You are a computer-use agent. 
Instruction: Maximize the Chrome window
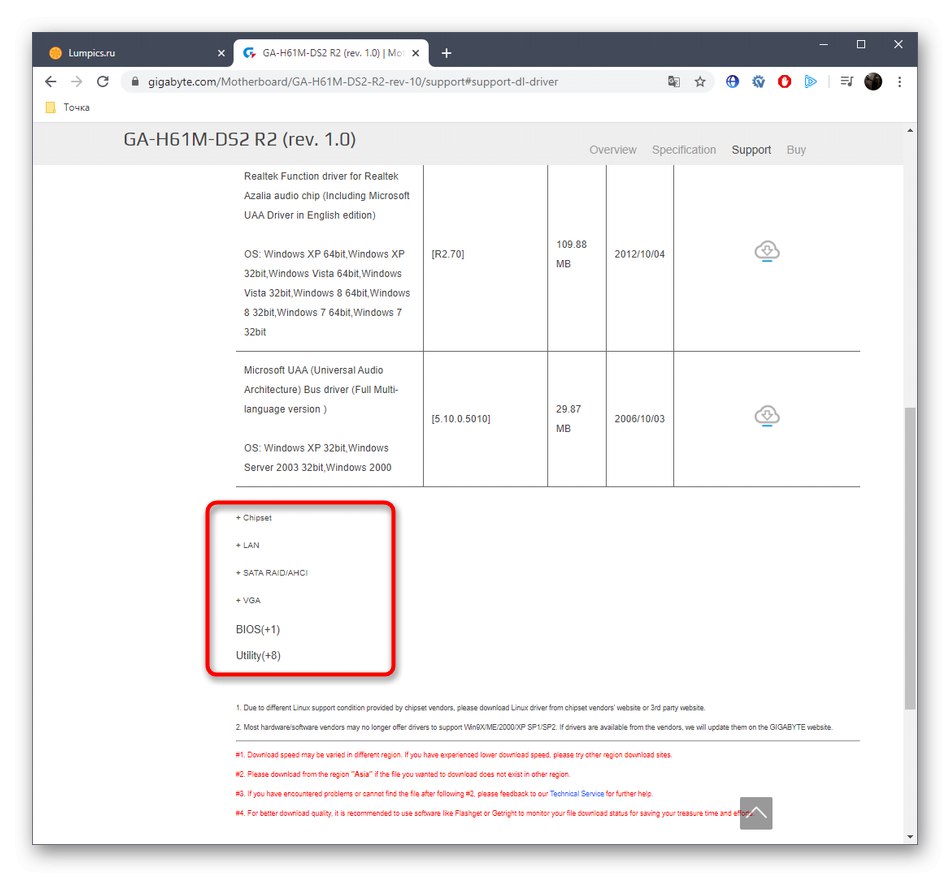coord(860,44)
